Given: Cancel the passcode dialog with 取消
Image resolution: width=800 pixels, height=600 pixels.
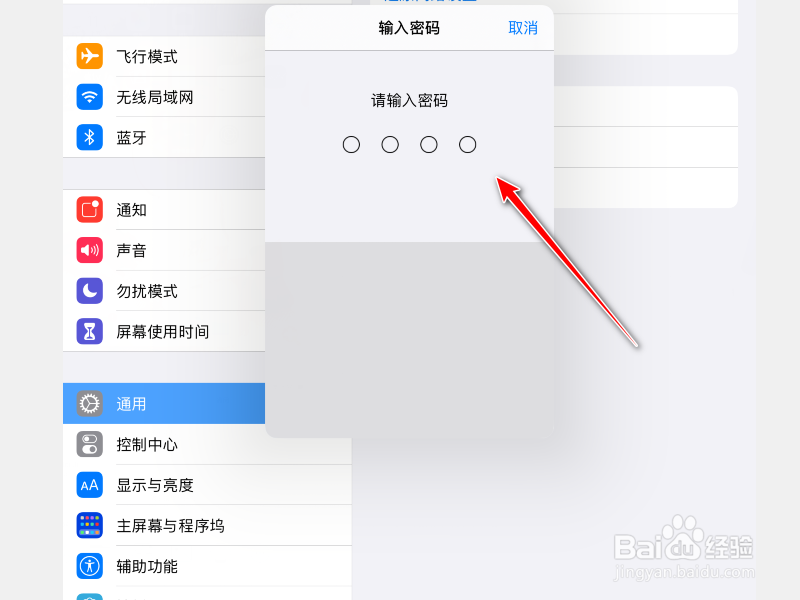Looking at the screenshot, I should tap(523, 28).
